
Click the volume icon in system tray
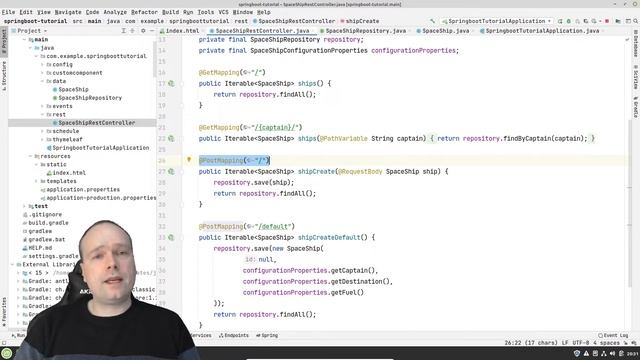click(x=613, y=353)
